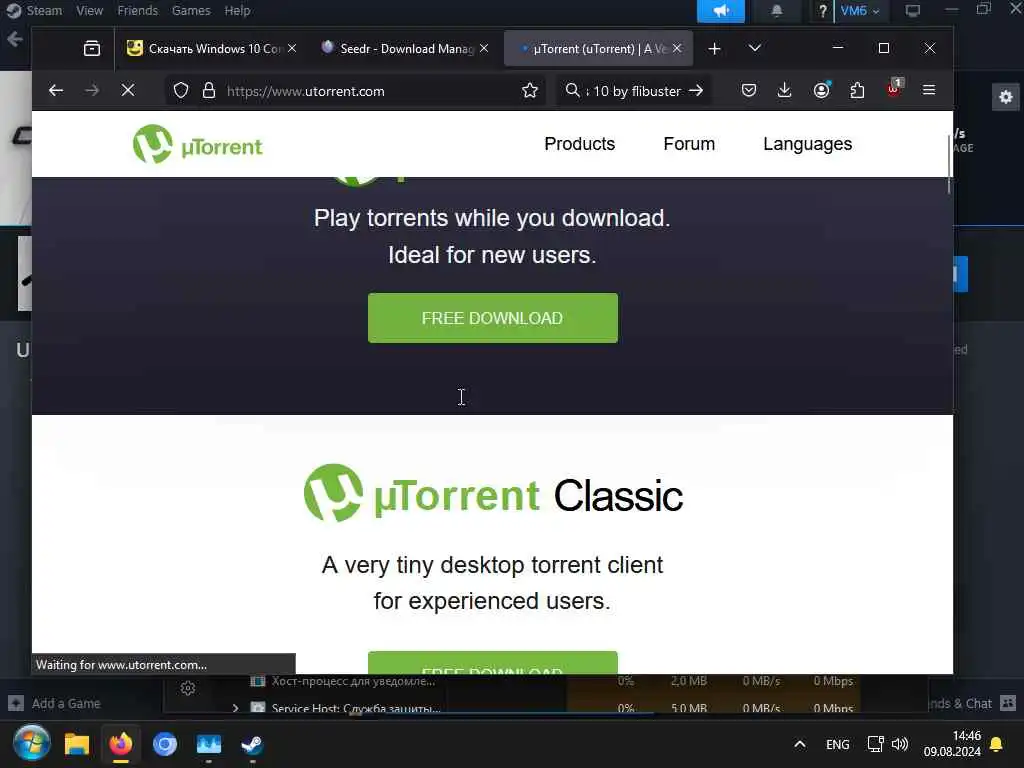Open taskbar clock showing 14:46
The height and width of the screenshot is (768, 1024).
[x=952, y=744]
